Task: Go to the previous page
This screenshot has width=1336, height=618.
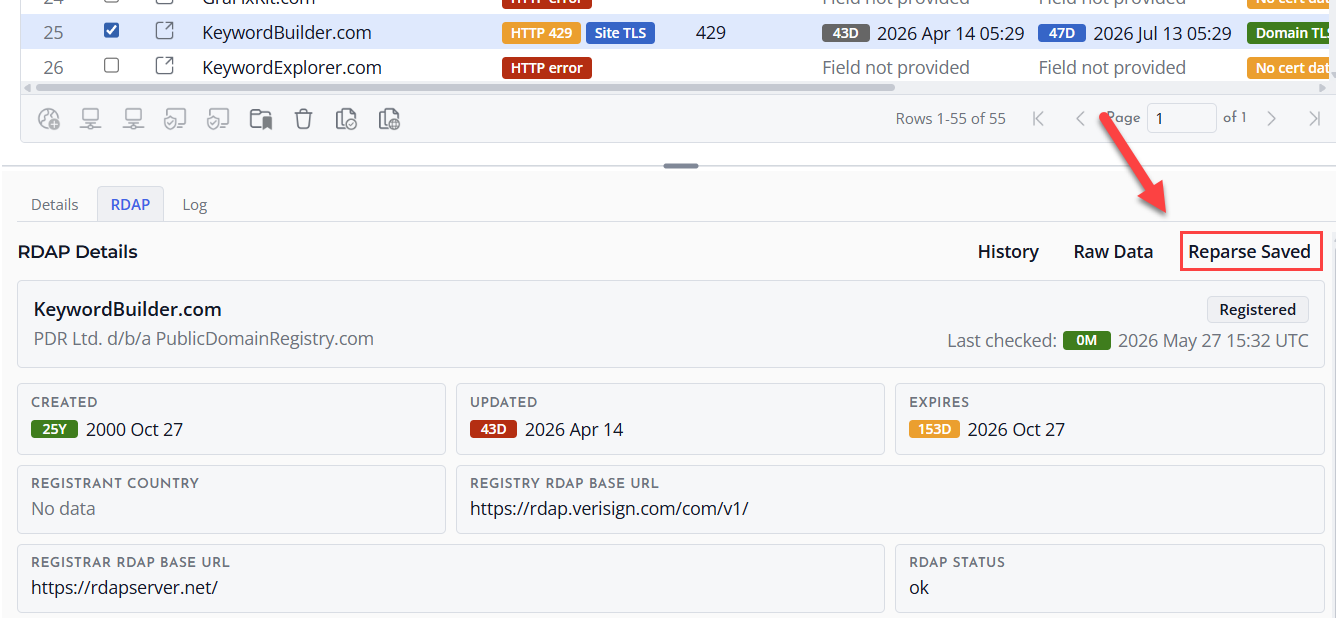Action: 1080,118
